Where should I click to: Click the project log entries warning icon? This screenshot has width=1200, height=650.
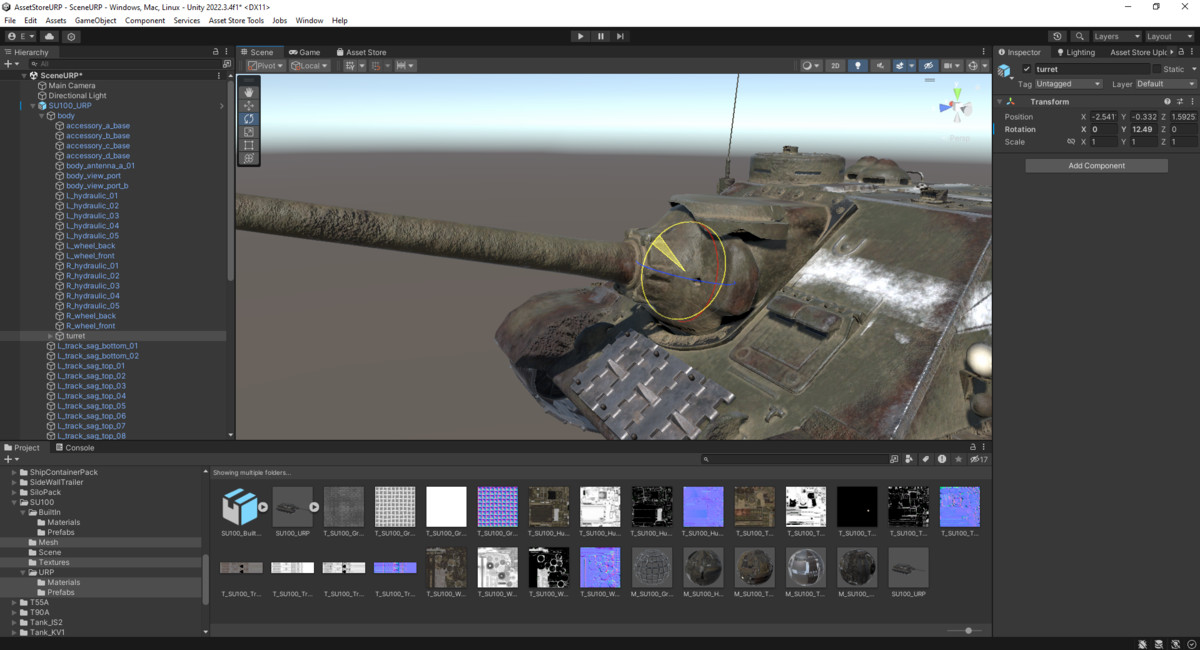(x=942, y=459)
